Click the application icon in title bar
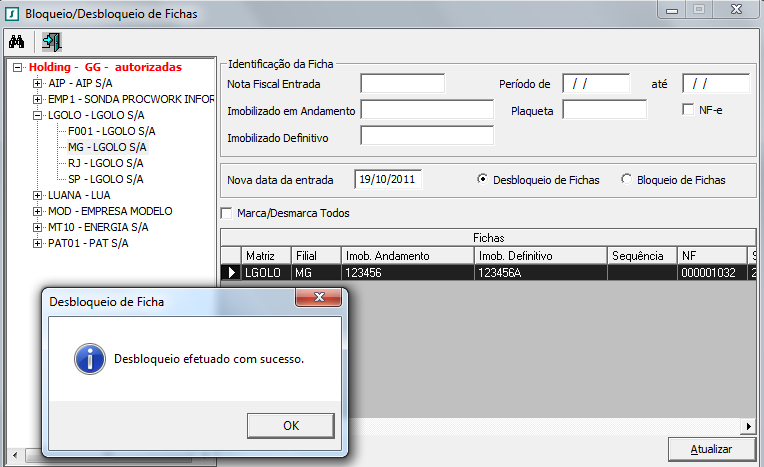Image resolution: width=764 pixels, height=467 pixels. click(12, 14)
